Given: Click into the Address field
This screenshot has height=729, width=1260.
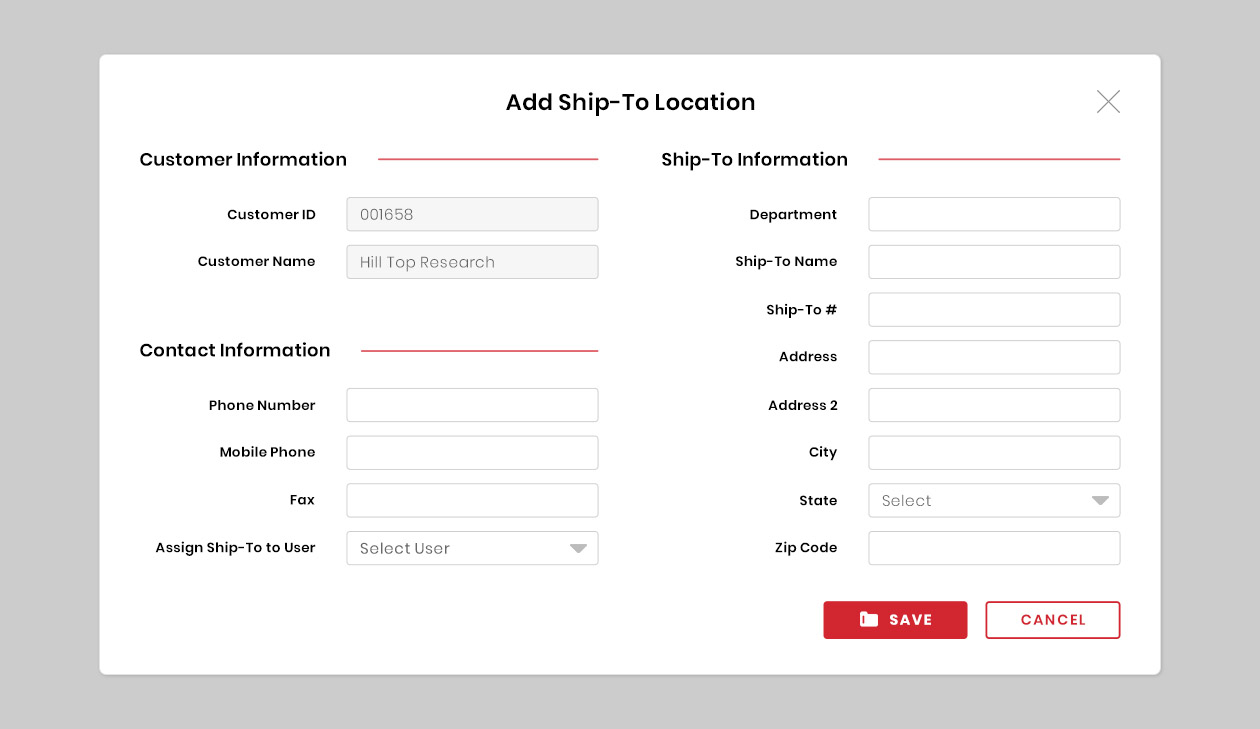Looking at the screenshot, I should coord(994,357).
